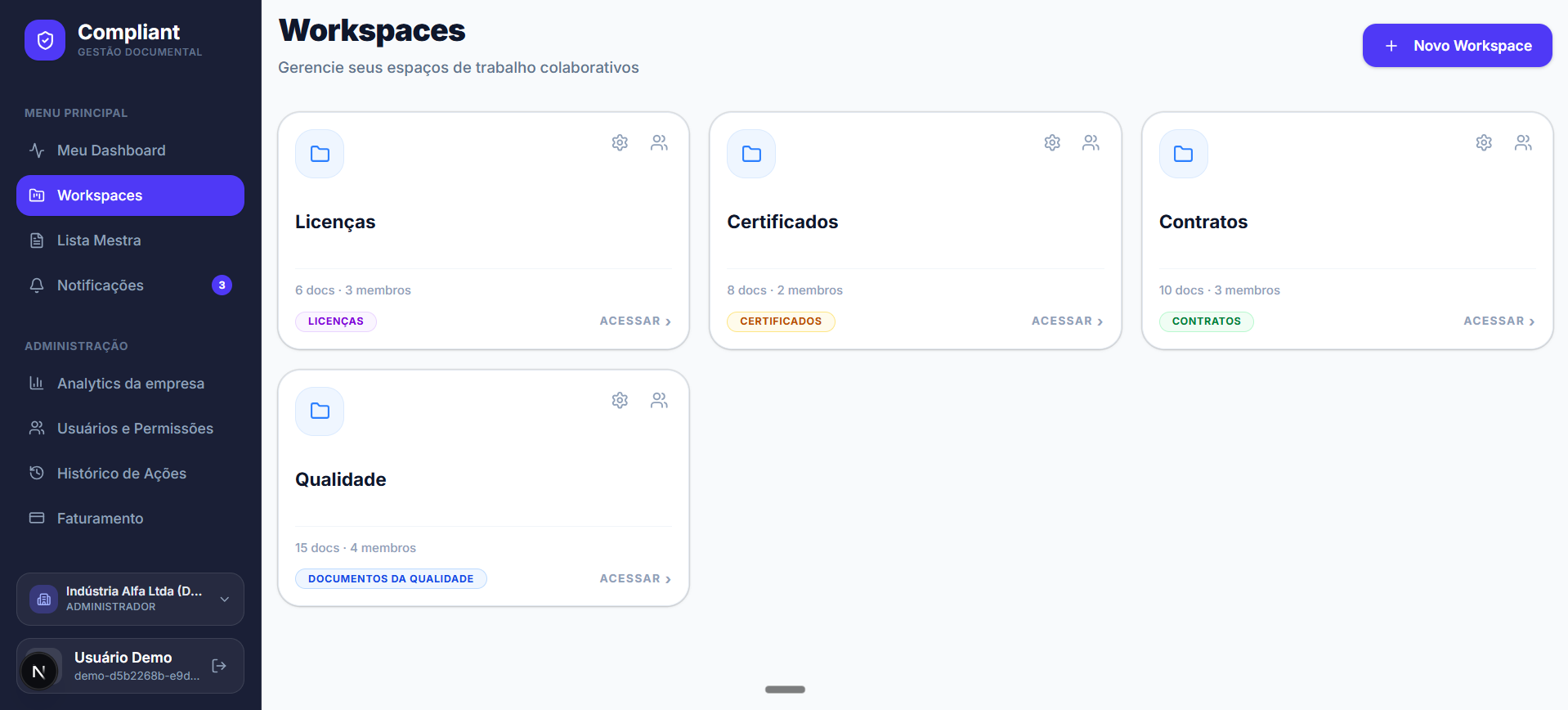
Task: Click ACESSAR on the Qualidade workspace
Action: coord(635,578)
